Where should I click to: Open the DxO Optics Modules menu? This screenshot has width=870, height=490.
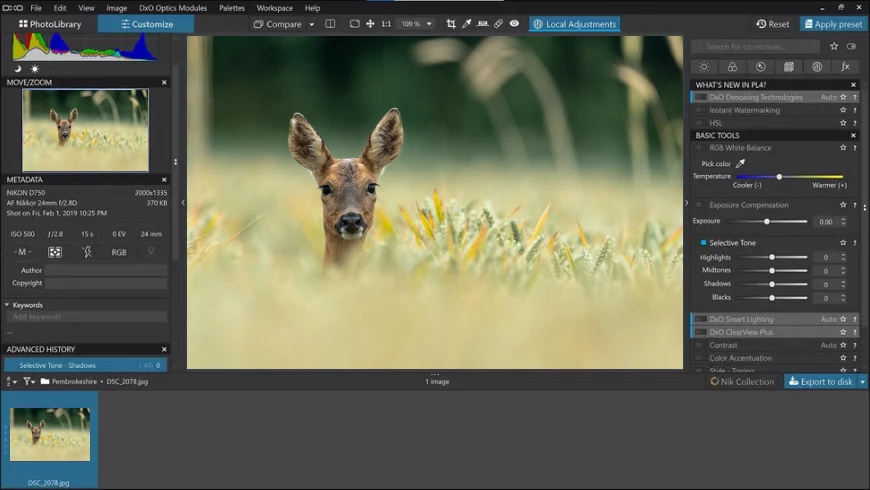pyautogui.click(x=173, y=8)
